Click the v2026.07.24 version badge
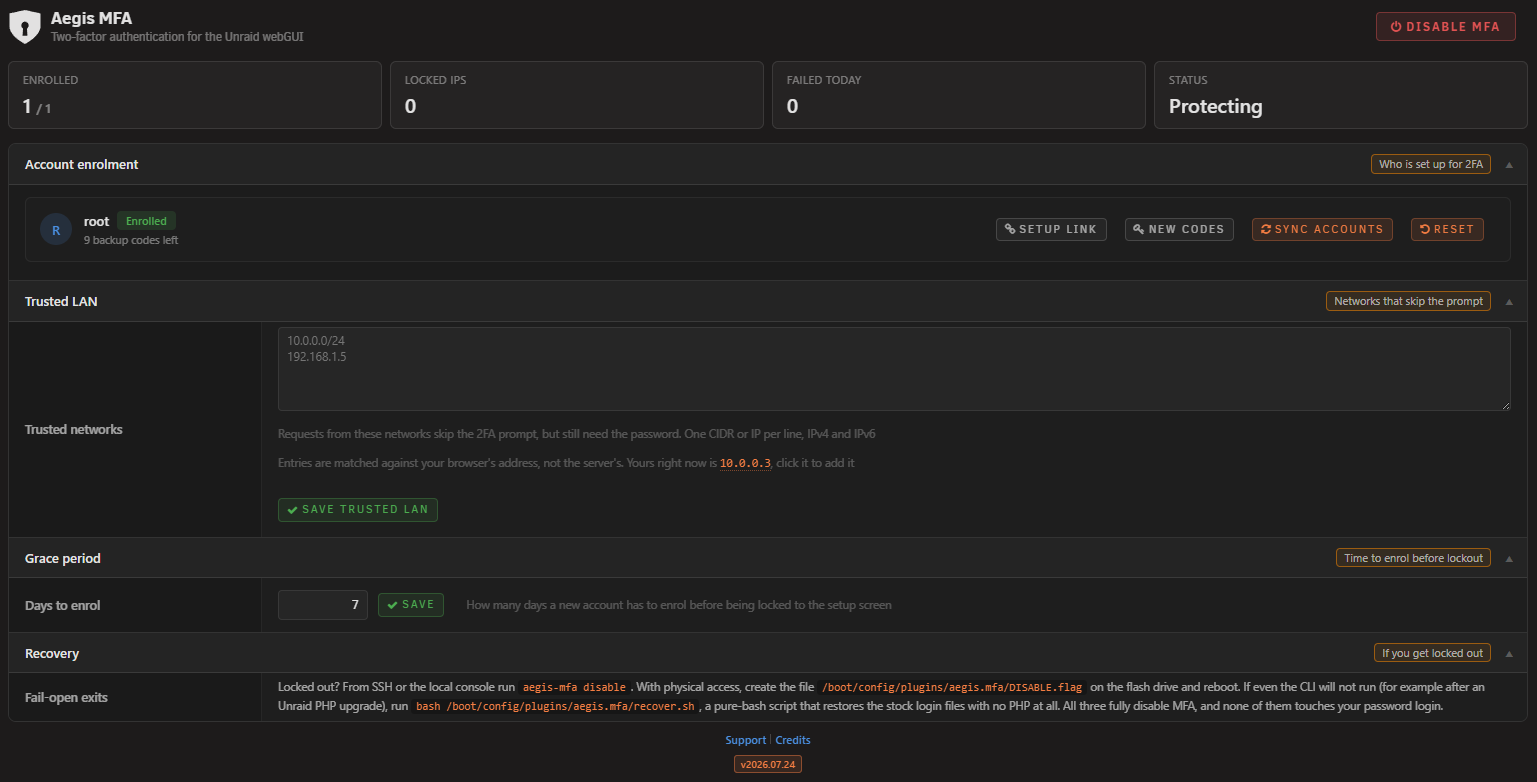The height and width of the screenshot is (782, 1537). pos(768,764)
